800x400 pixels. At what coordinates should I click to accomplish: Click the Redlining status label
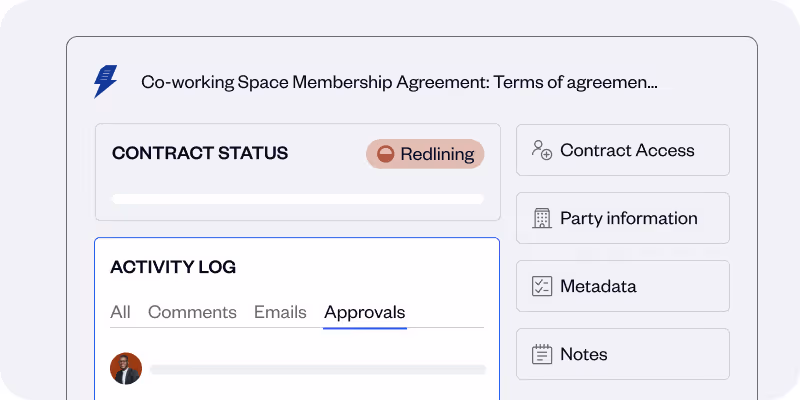point(435,154)
